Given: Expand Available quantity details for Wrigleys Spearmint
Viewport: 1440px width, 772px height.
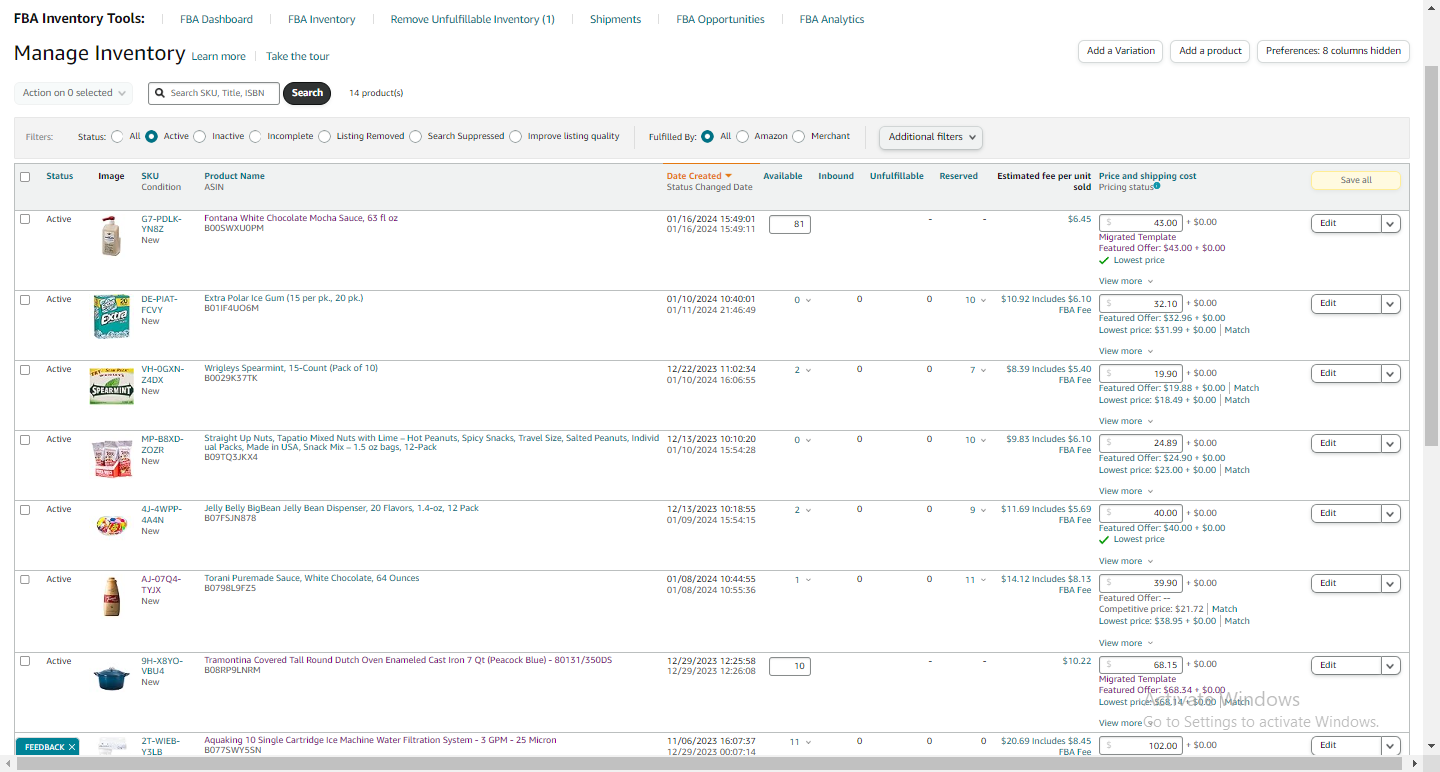Looking at the screenshot, I should (803, 370).
